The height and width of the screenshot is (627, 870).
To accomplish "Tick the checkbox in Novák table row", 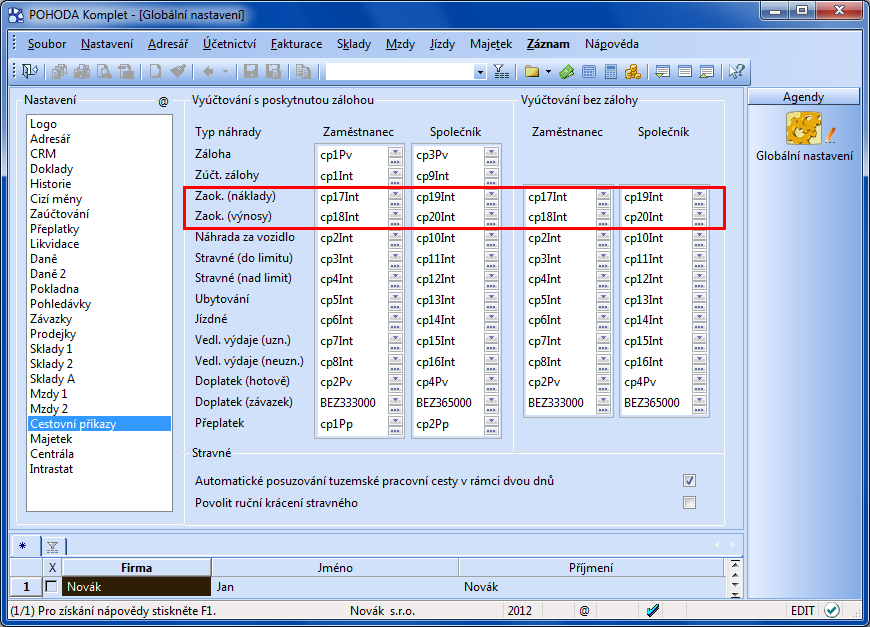I will click(52, 586).
